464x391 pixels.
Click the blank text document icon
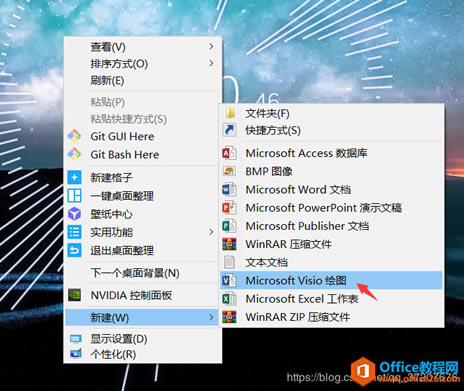[x=229, y=262]
